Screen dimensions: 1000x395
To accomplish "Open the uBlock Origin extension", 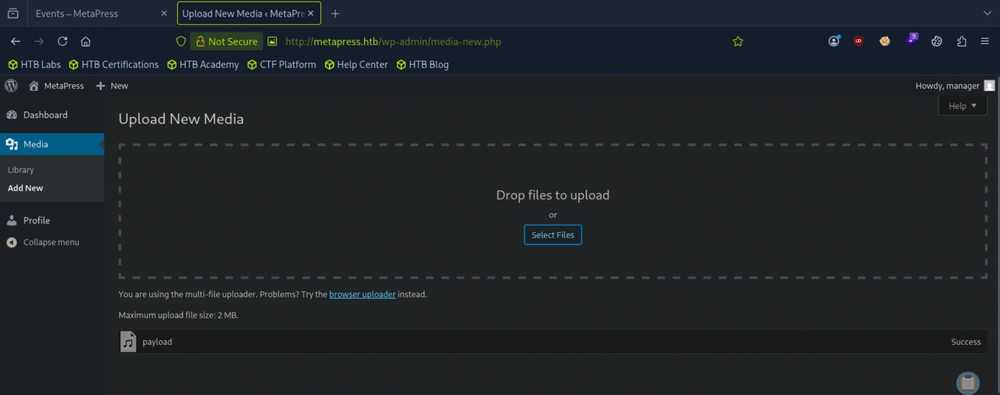I will [x=858, y=41].
